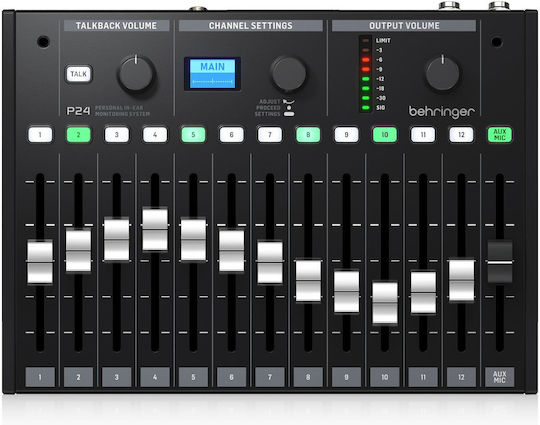Grab the channel 10 fader cap

click(385, 303)
